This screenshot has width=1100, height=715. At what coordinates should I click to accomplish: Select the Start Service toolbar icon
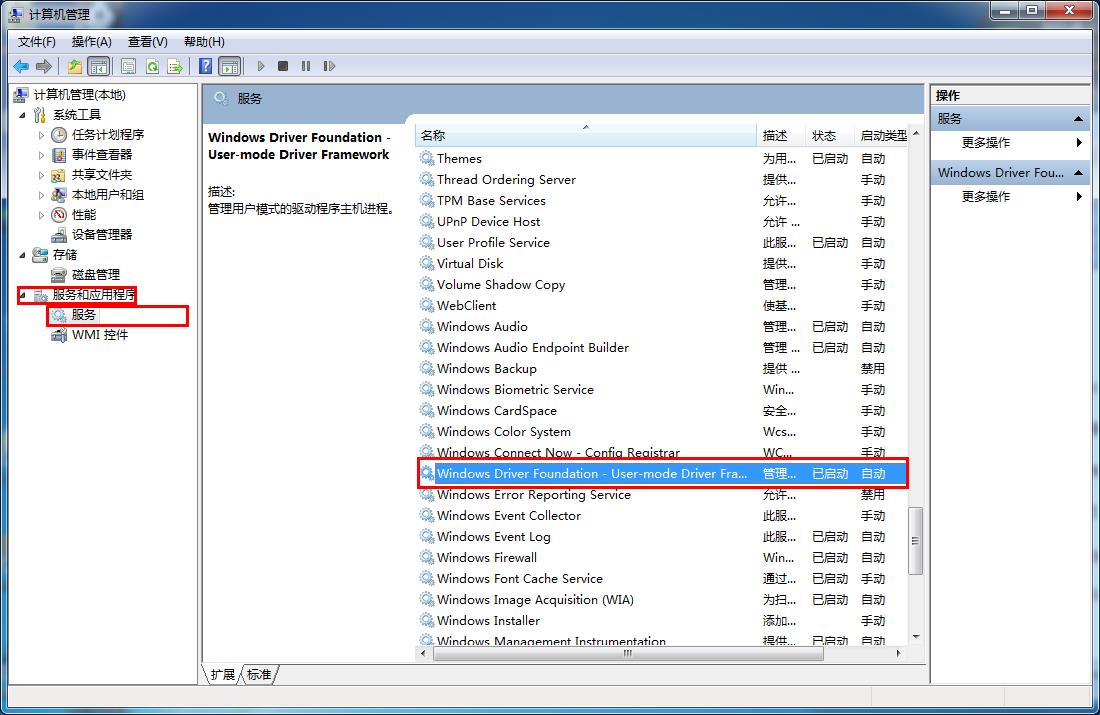[x=260, y=66]
